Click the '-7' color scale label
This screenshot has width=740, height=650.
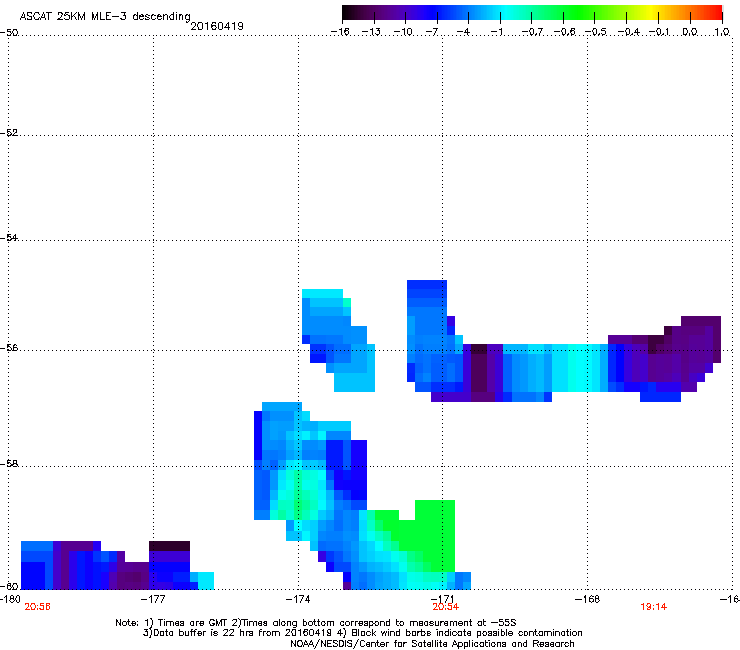[432, 32]
